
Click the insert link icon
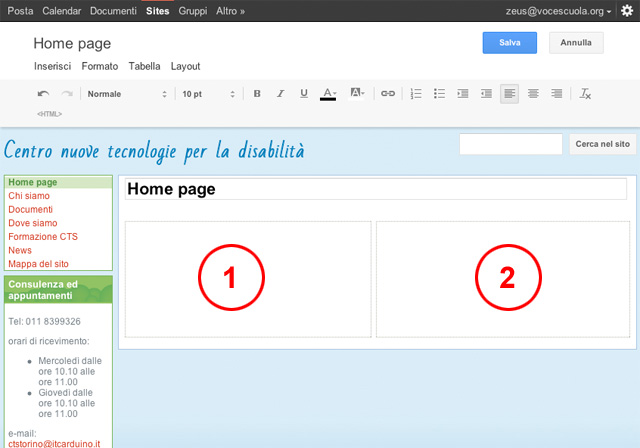pyautogui.click(x=388, y=94)
